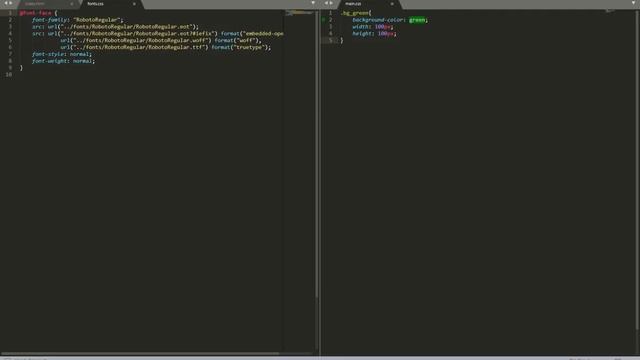This screenshot has width=640, height=360.
Task: Click the left pane vertical scrollbar
Action: pos(316,153)
